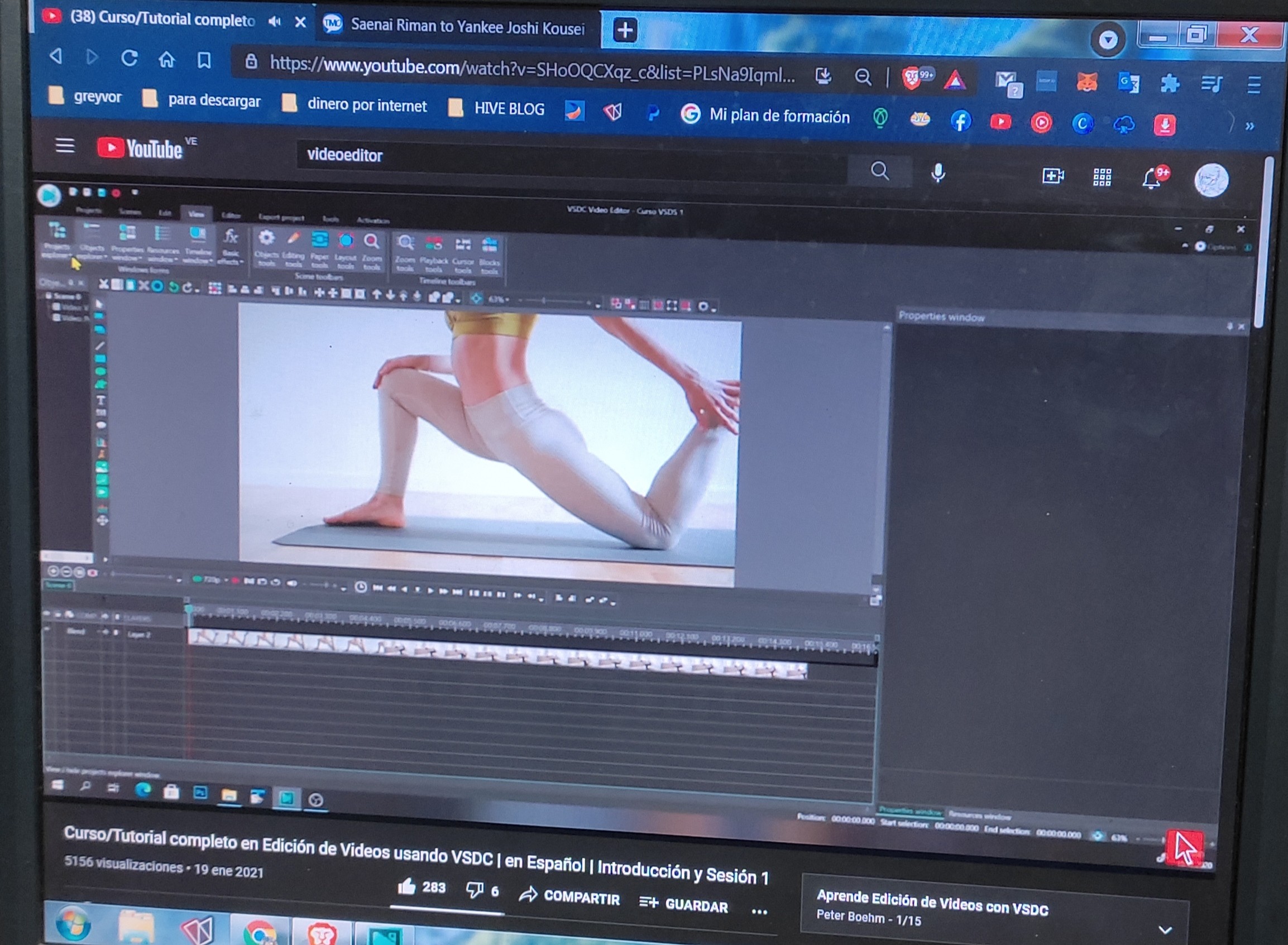The height and width of the screenshot is (945, 1288).
Task: Click the browser home button
Action: [x=166, y=59]
